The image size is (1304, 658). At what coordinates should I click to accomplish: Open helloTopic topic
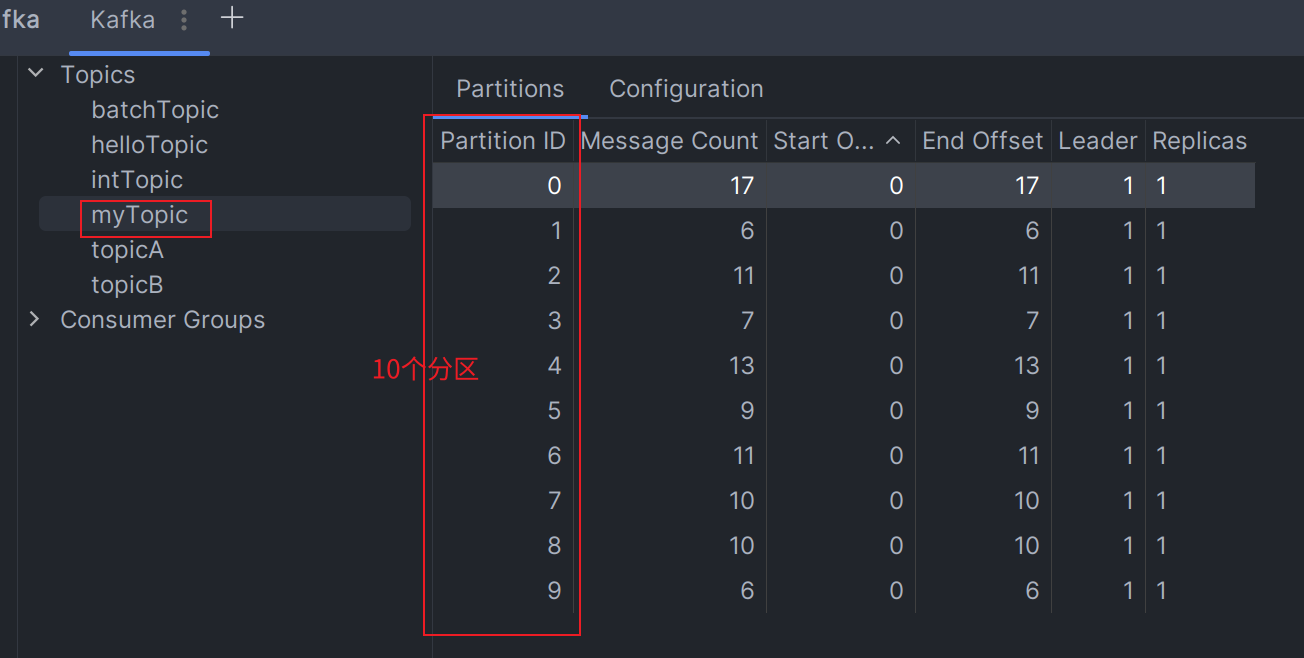149,145
